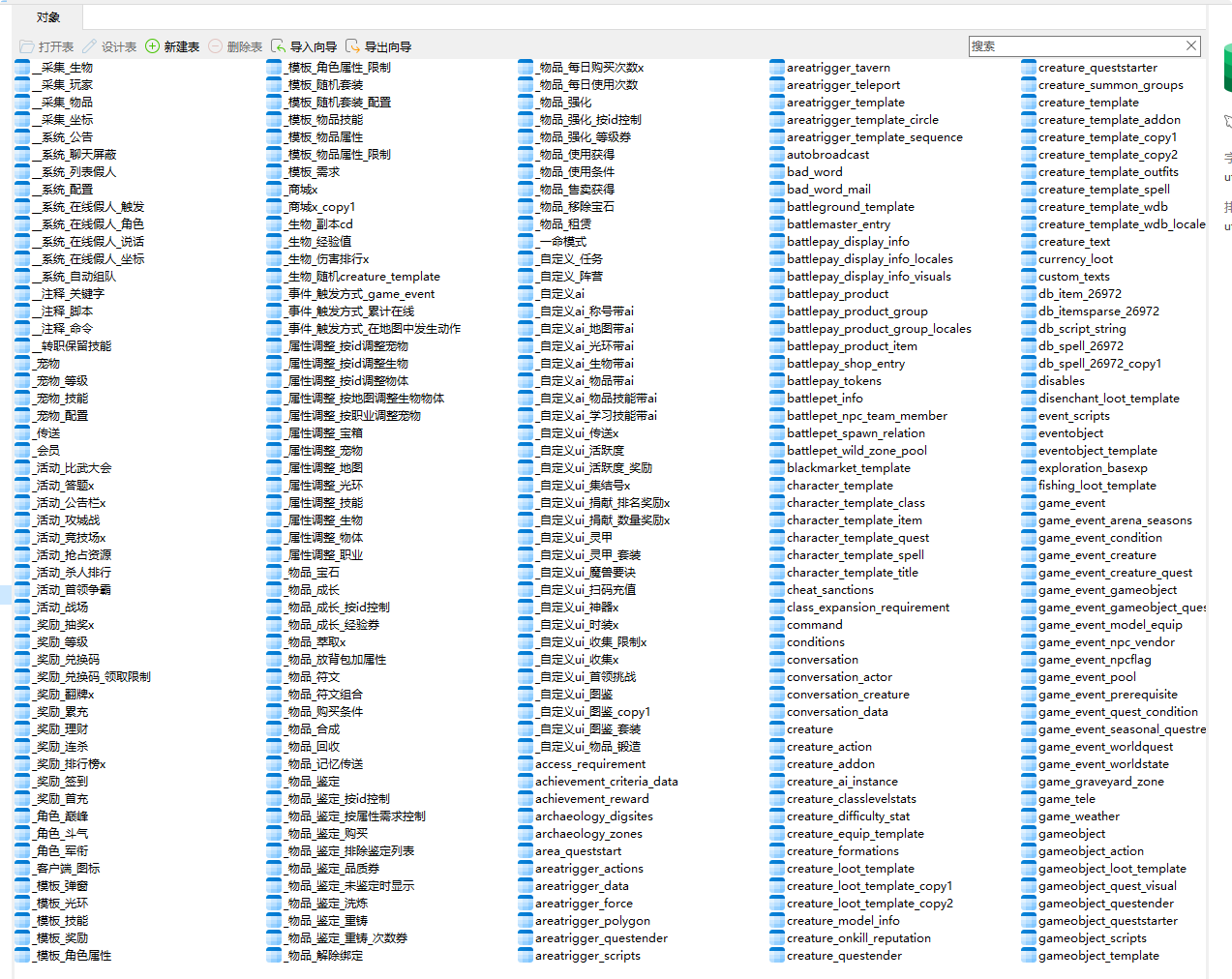The image size is (1232, 979).
Task: Select the autobroadcast table
Action: tap(827, 155)
